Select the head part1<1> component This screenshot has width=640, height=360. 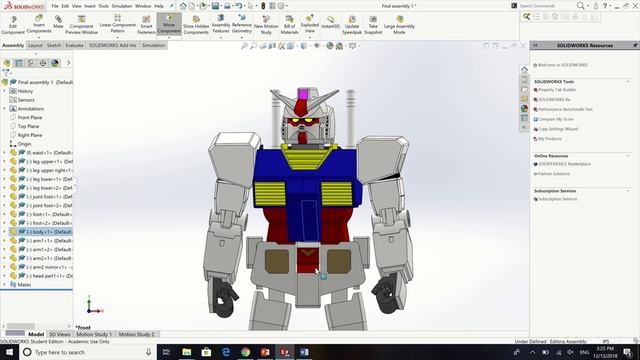[x=50, y=276]
